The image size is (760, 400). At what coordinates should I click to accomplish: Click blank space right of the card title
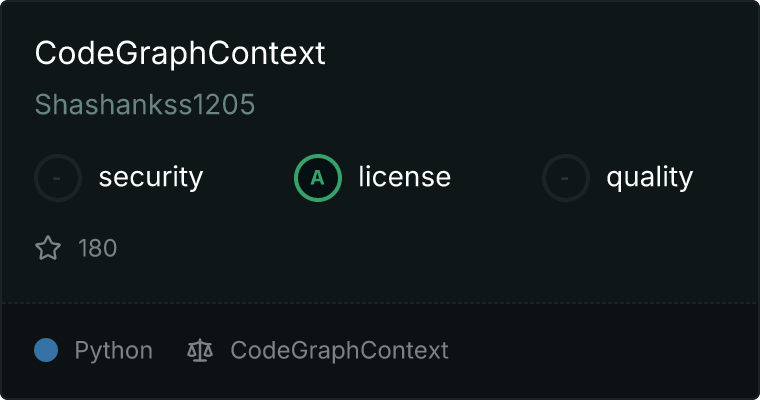pos(540,54)
